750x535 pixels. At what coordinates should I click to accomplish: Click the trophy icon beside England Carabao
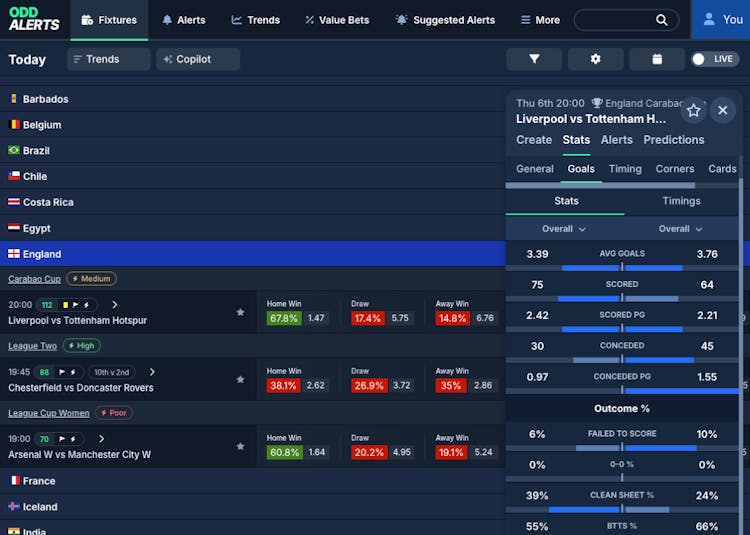(597, 103)
